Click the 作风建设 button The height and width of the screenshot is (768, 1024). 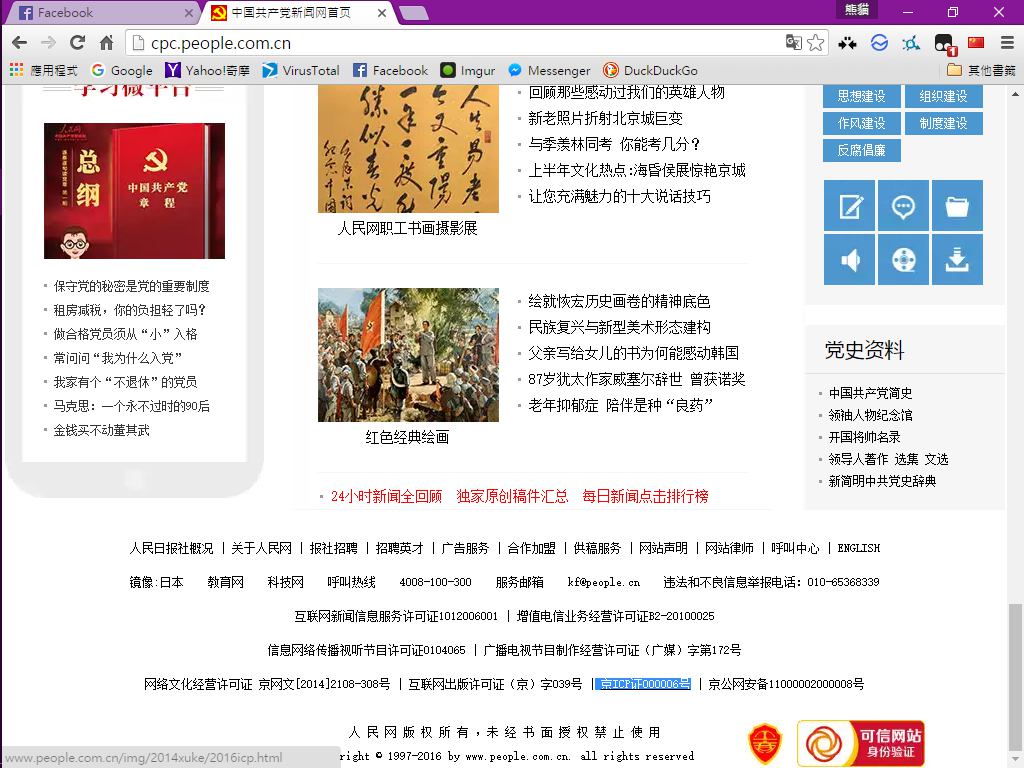[x=861, y=123]
